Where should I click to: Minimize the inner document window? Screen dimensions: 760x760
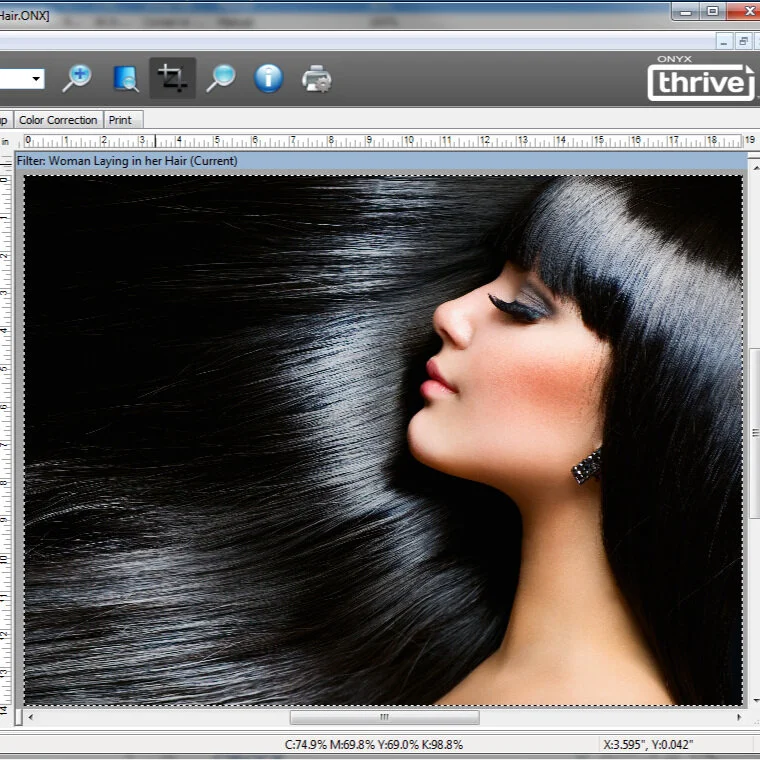pyautogui.click(x=724, y=42)
